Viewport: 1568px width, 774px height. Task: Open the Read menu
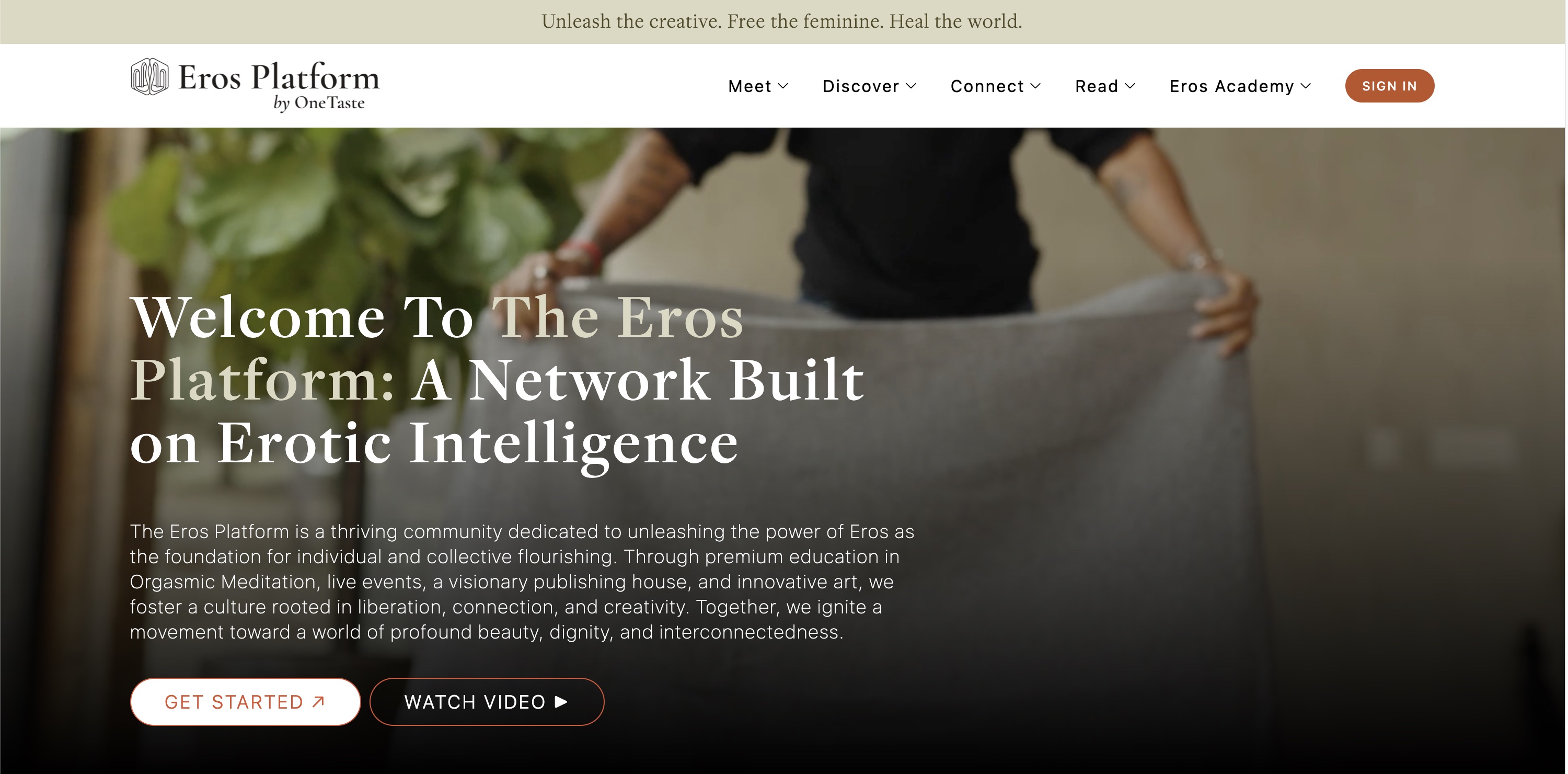(x=1105, y=86)
